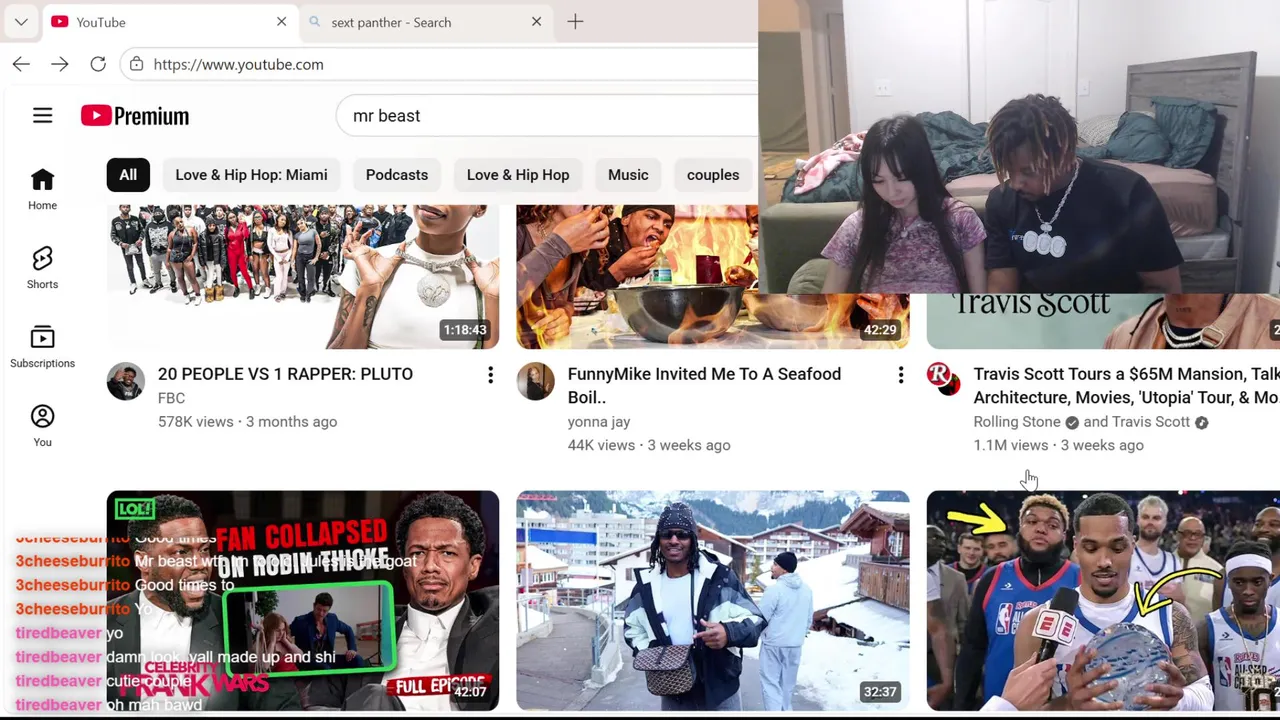Viewport: 1280px width, 720px height.
Task: Open the FBC channel name link
Action: [171, 398]
